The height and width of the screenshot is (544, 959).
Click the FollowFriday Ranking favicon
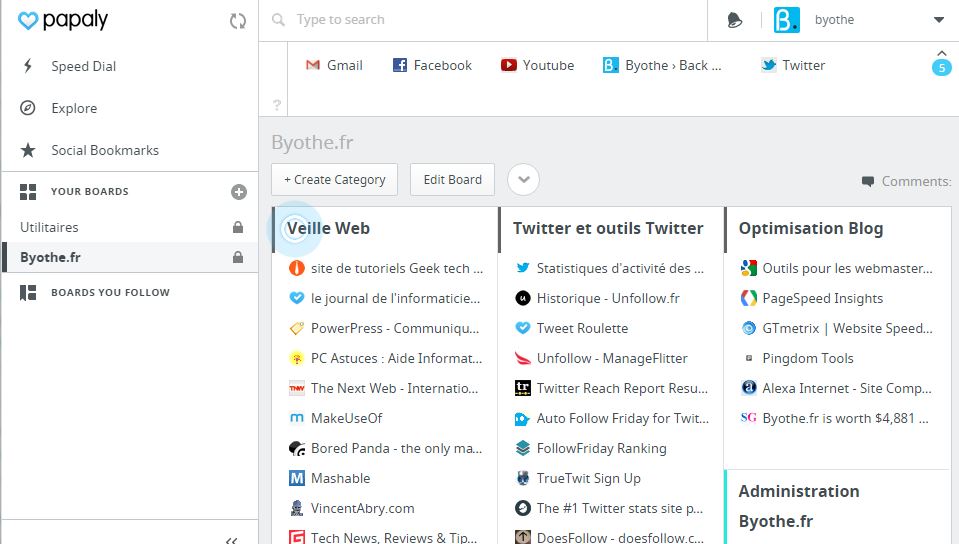click(x=523, y=449)
